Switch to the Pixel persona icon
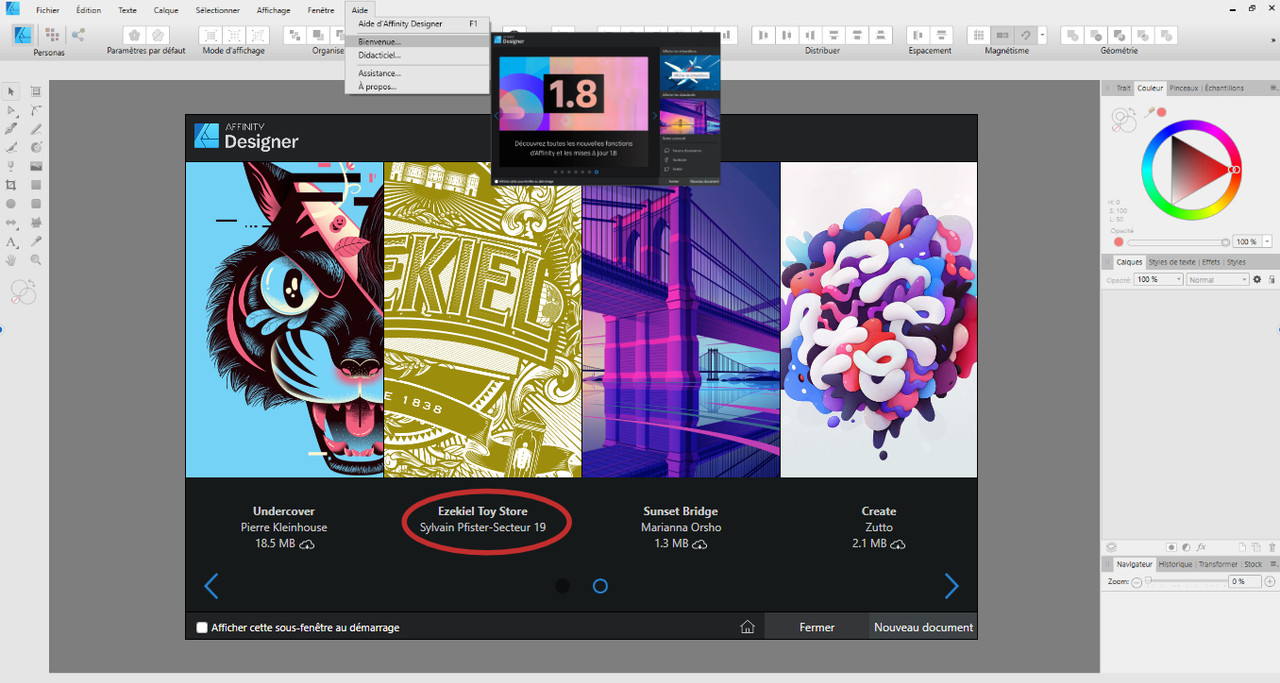The image size is (1280, 683). 51,35
